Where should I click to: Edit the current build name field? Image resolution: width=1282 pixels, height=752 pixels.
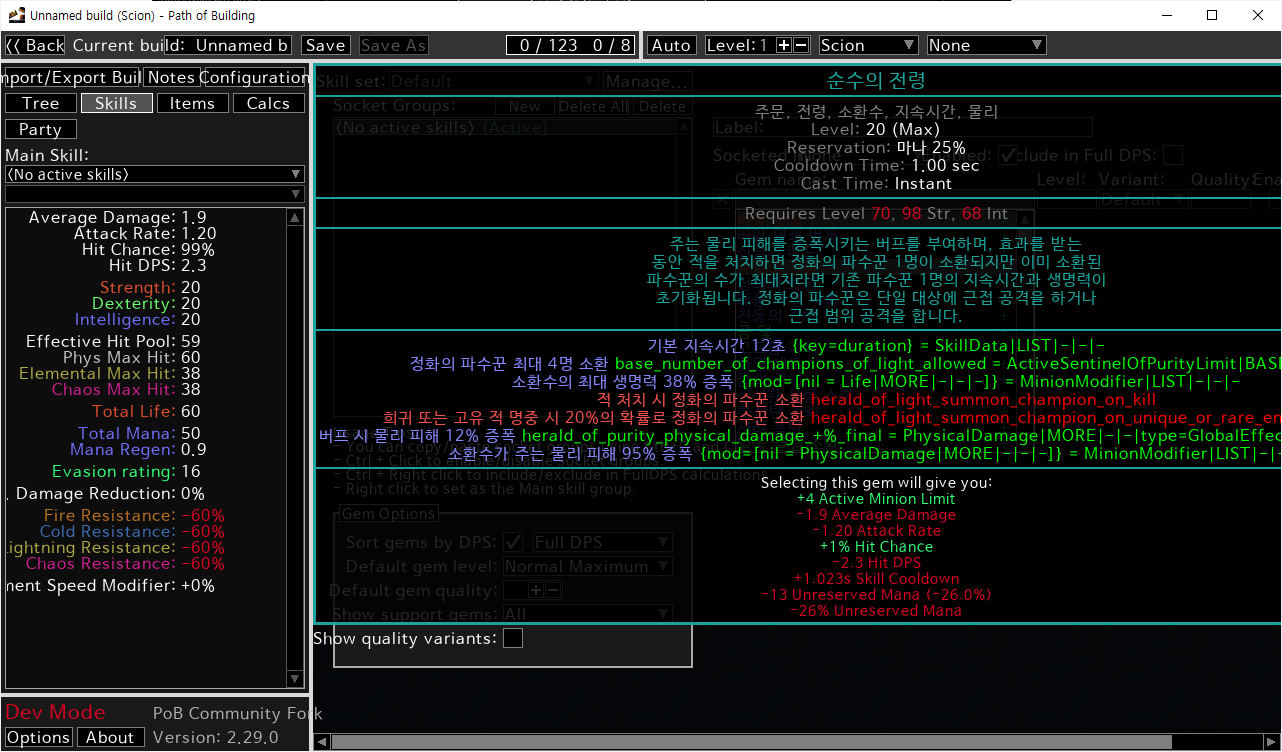click(x=228, y=45)
